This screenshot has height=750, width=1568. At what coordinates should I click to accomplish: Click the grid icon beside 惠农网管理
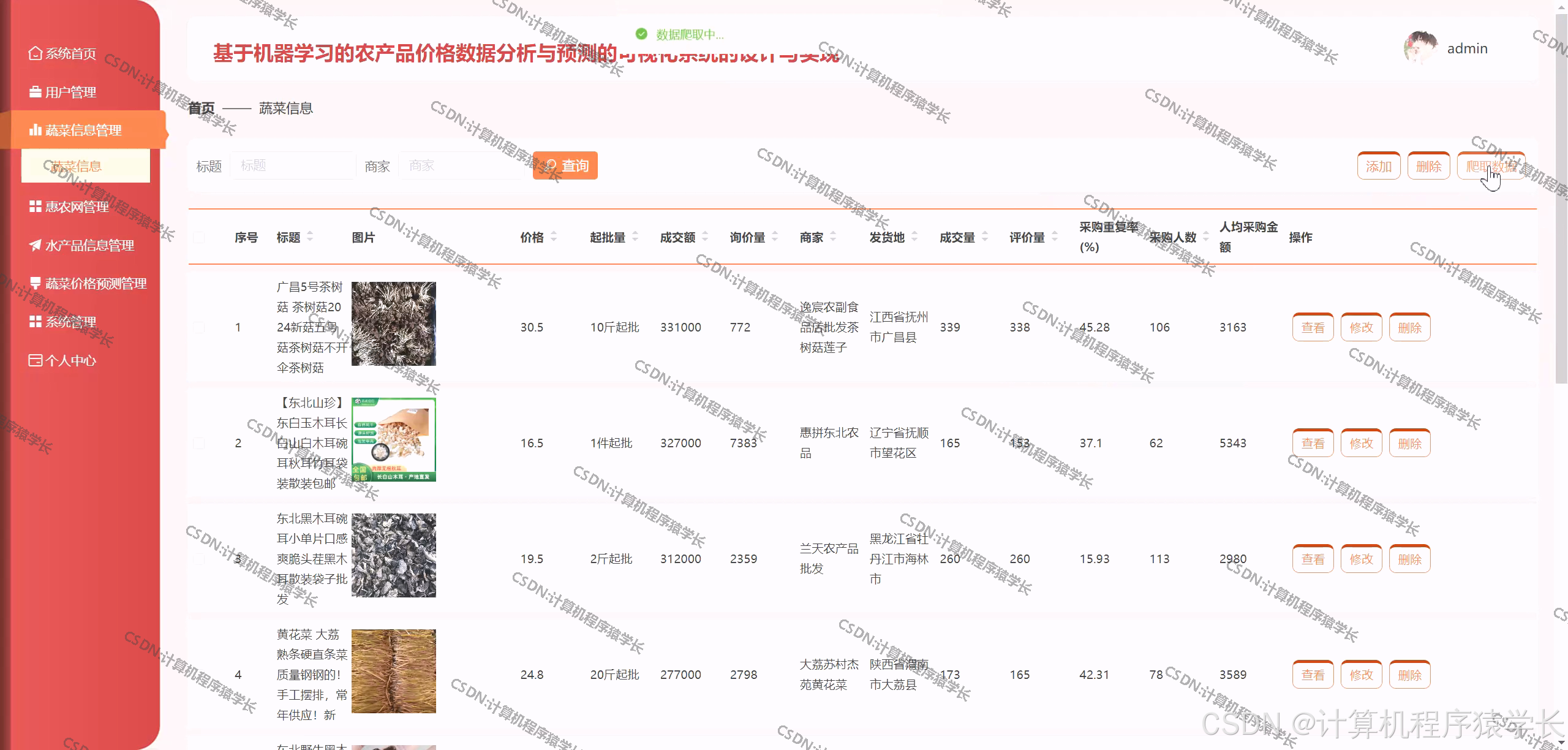tap(36, 206)
